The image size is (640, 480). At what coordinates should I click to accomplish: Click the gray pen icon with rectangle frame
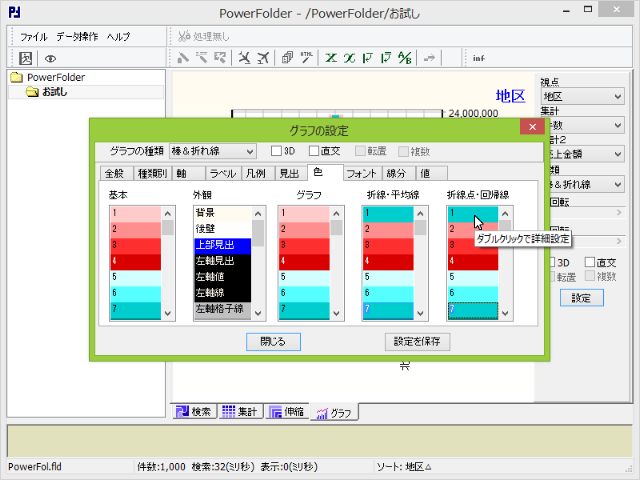[x=220, y=58]
